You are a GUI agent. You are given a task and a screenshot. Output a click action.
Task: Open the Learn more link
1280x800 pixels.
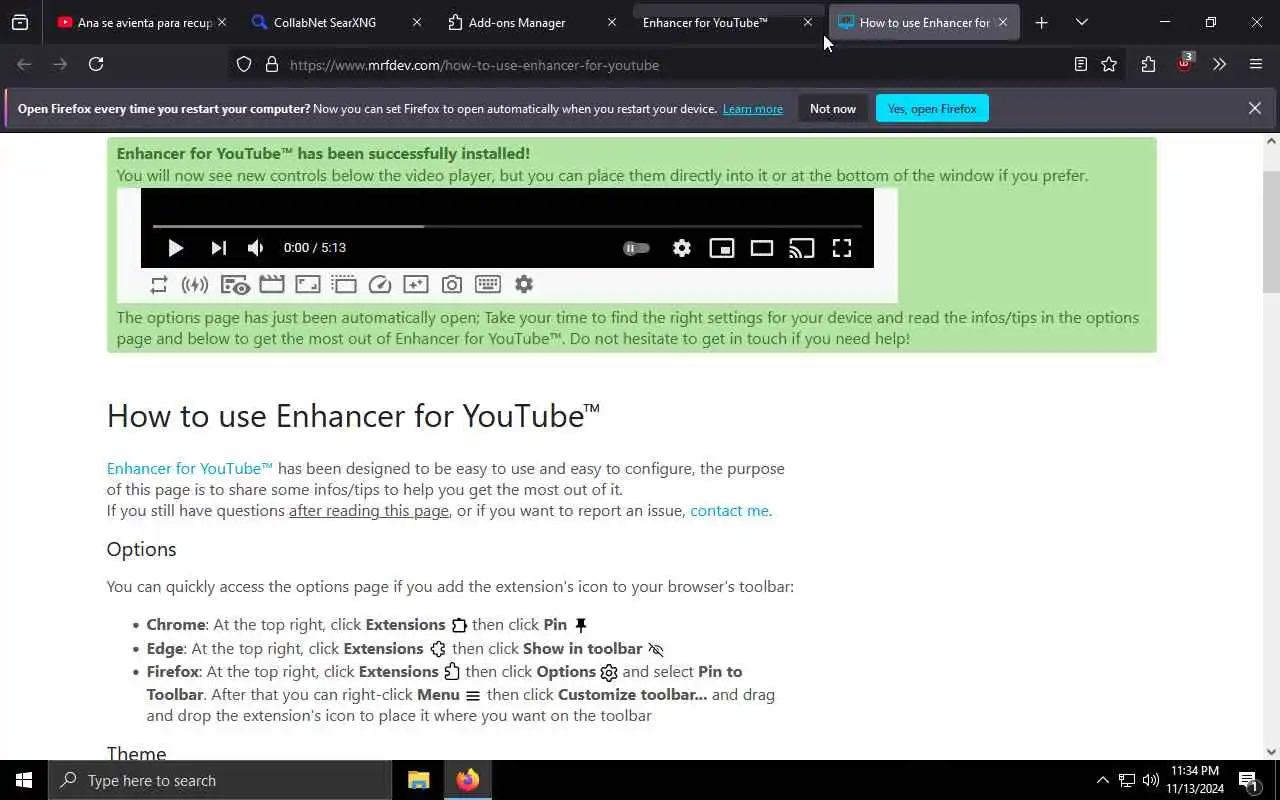(x=753, y=109)
